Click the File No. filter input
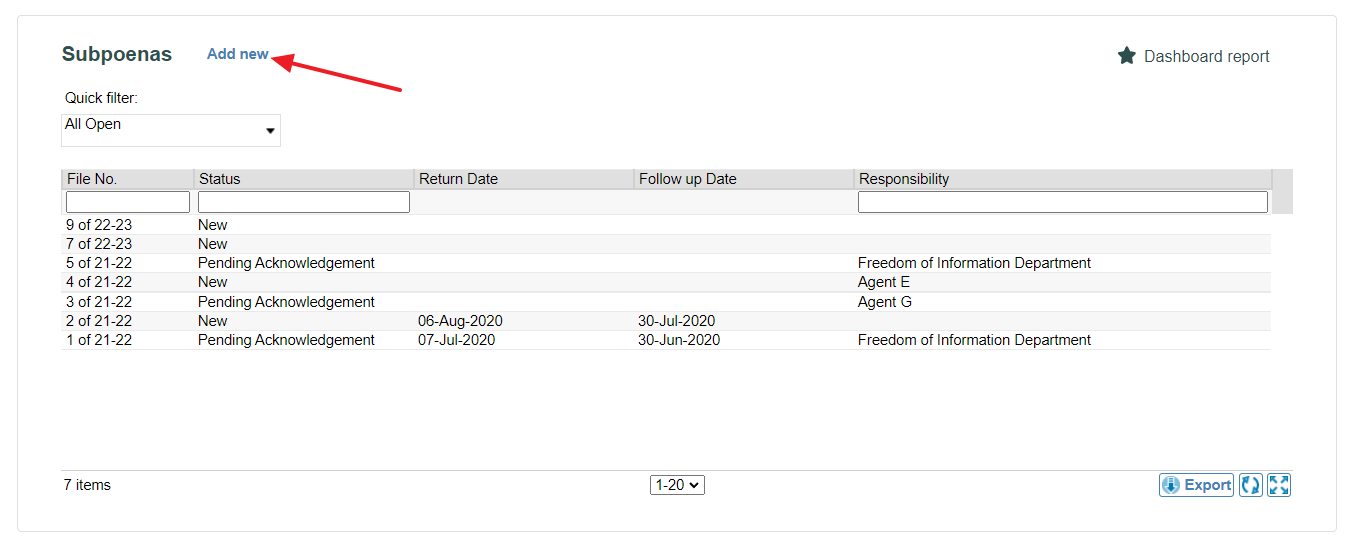 [x=128, y=202]
